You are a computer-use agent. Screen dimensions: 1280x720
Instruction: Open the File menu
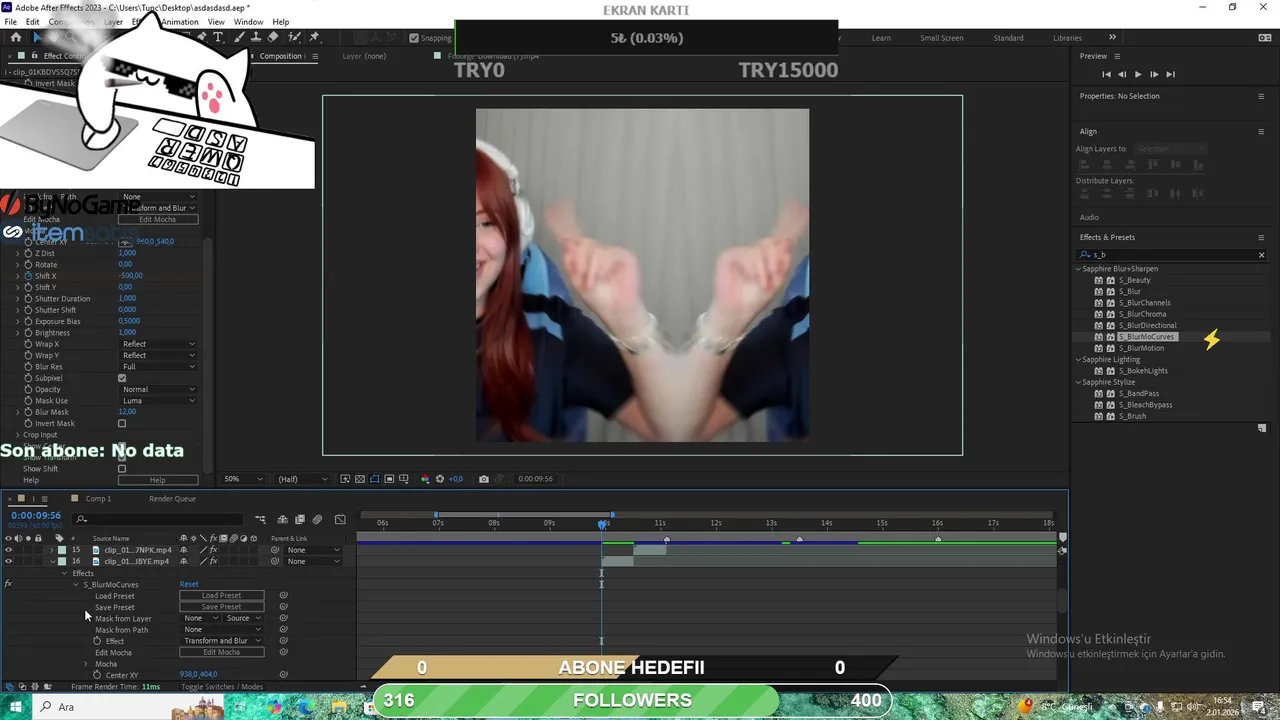[x=10, y=22]
